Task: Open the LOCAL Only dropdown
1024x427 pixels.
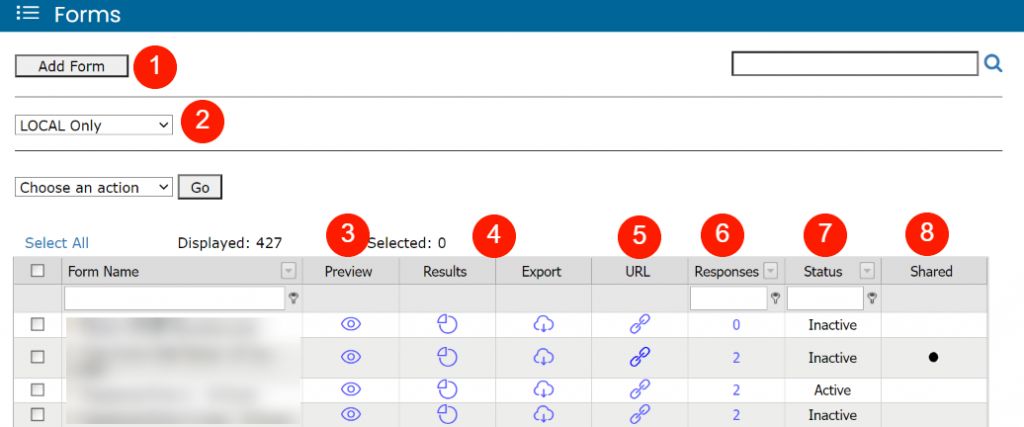Action: (94, 125)
